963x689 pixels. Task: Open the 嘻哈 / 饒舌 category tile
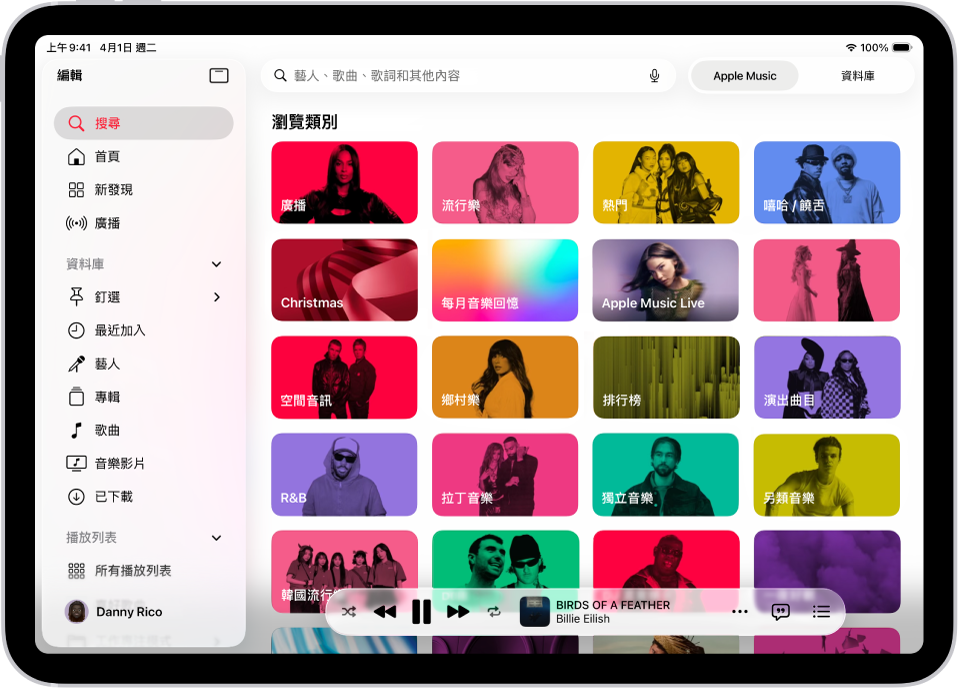click(x=827, y=182)
